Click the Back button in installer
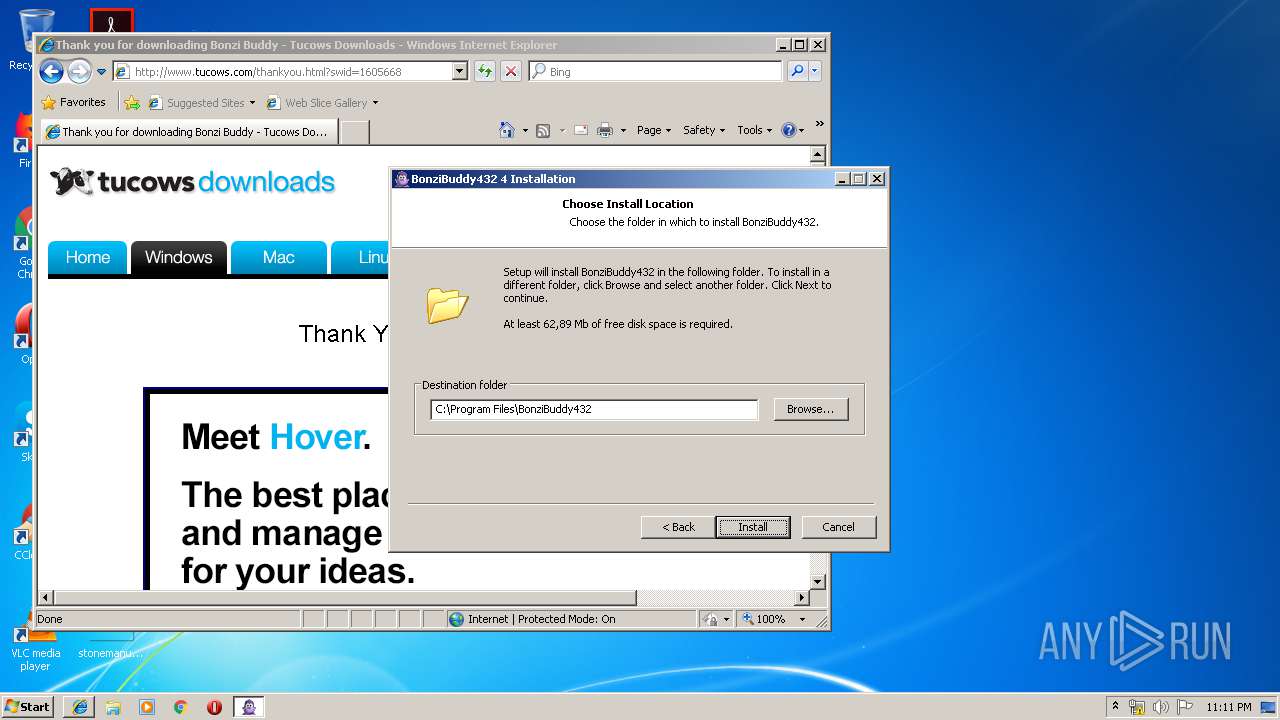 (678, 527)
